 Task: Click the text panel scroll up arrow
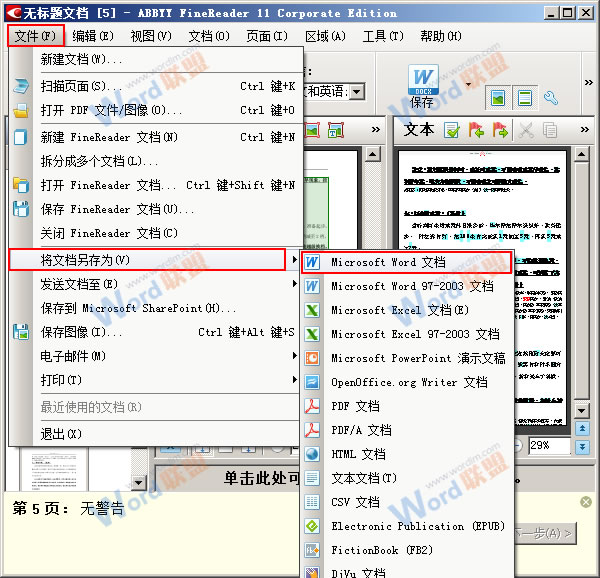(x=582, y=155)
